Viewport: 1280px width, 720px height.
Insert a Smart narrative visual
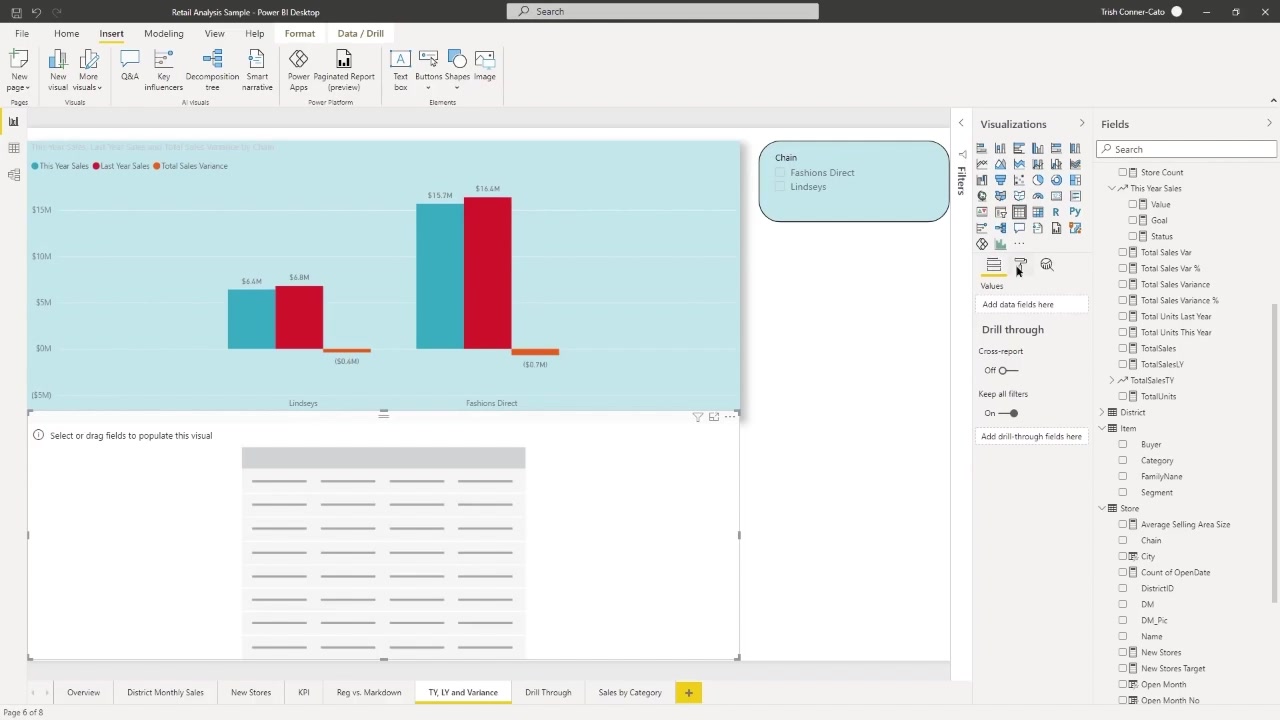(x=257, y=70)
